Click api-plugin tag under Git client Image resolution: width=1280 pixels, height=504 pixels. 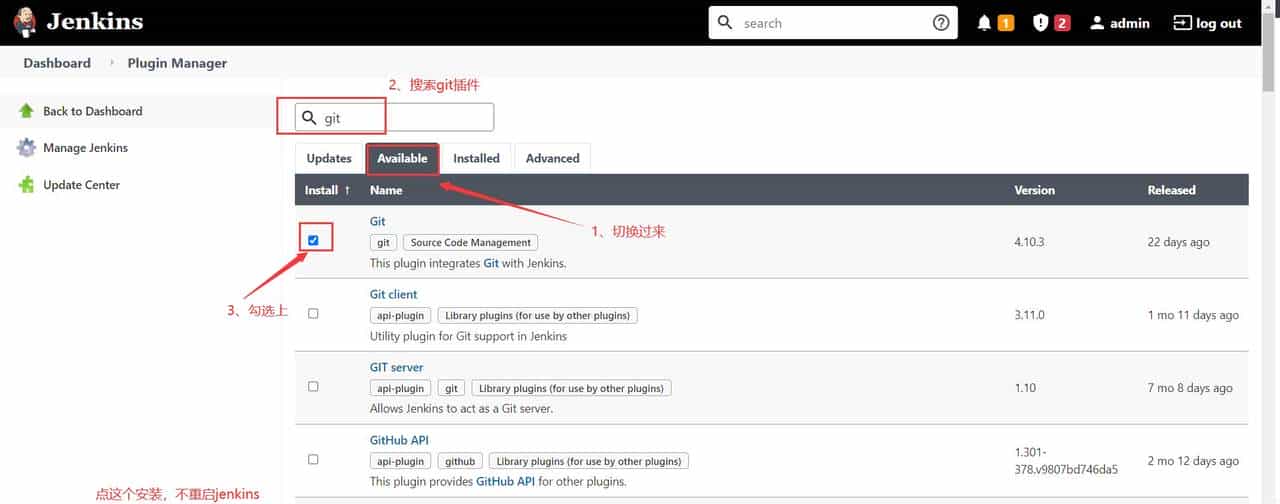pos(401,315)
